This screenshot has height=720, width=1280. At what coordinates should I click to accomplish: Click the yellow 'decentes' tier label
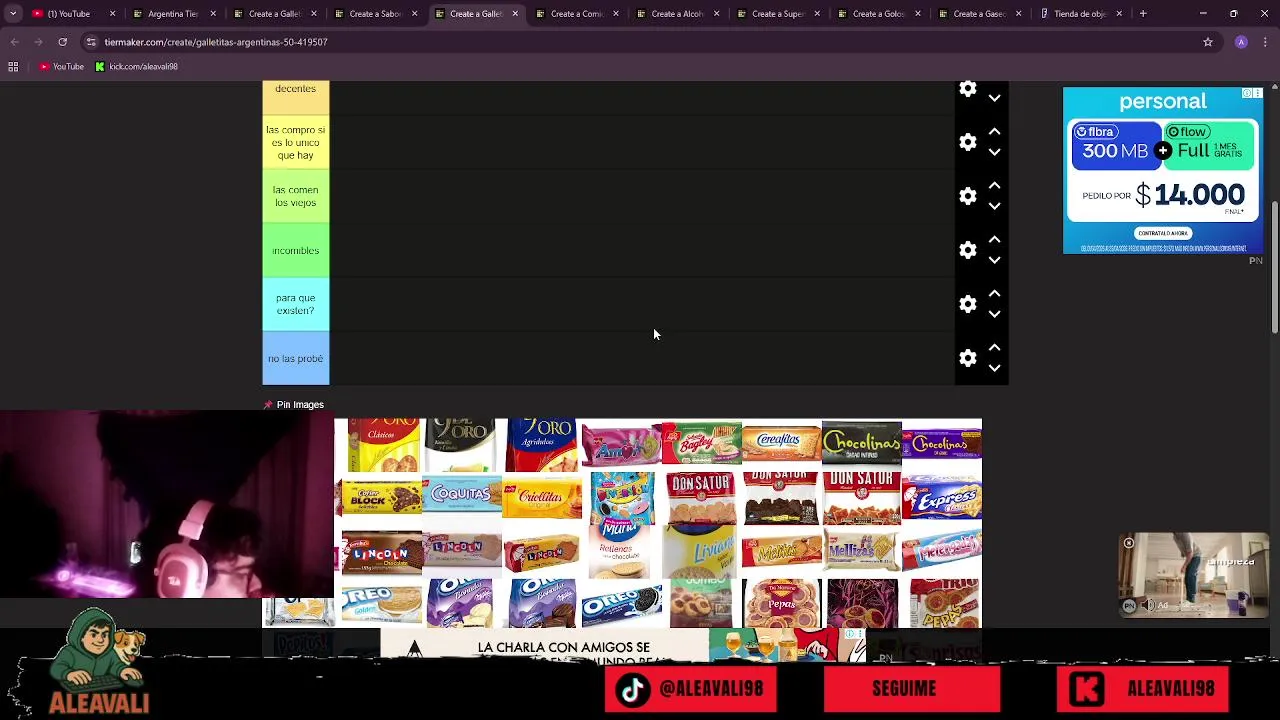point(296,97)
